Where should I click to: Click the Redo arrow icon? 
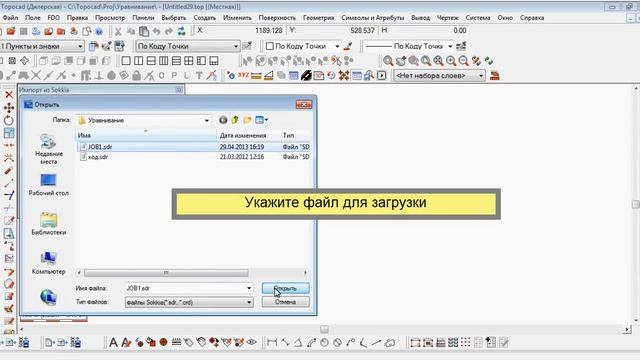(x=169, y=31)
